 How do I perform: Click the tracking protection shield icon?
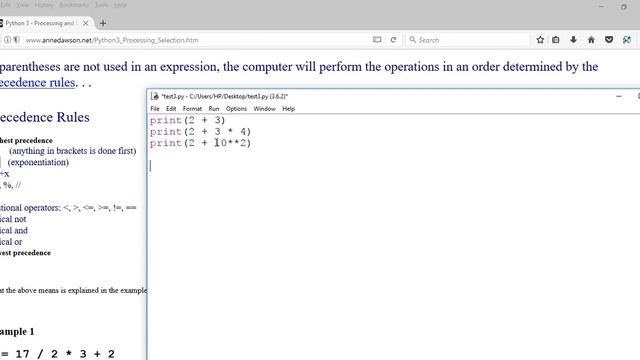coord(16,40)
